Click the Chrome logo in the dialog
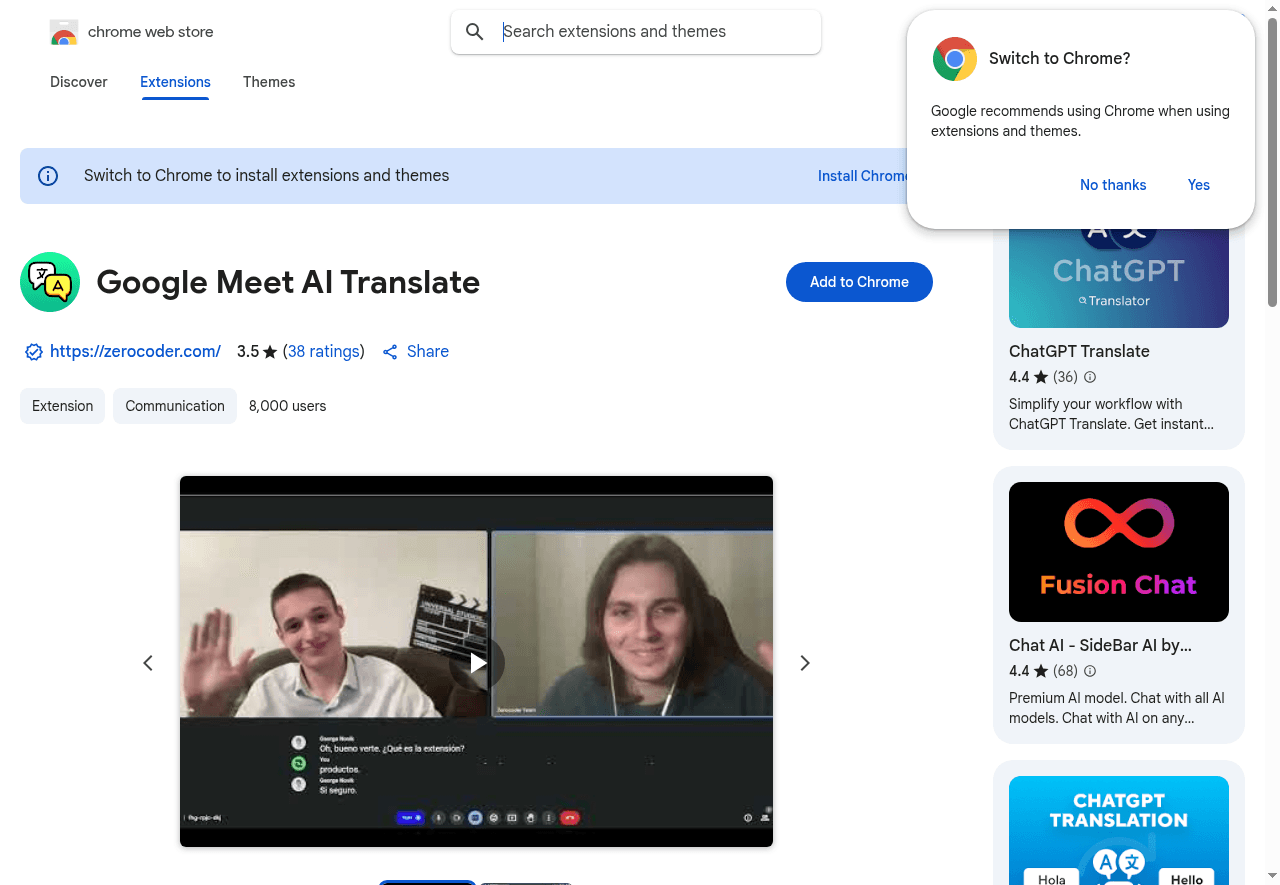 click(954, 58)
